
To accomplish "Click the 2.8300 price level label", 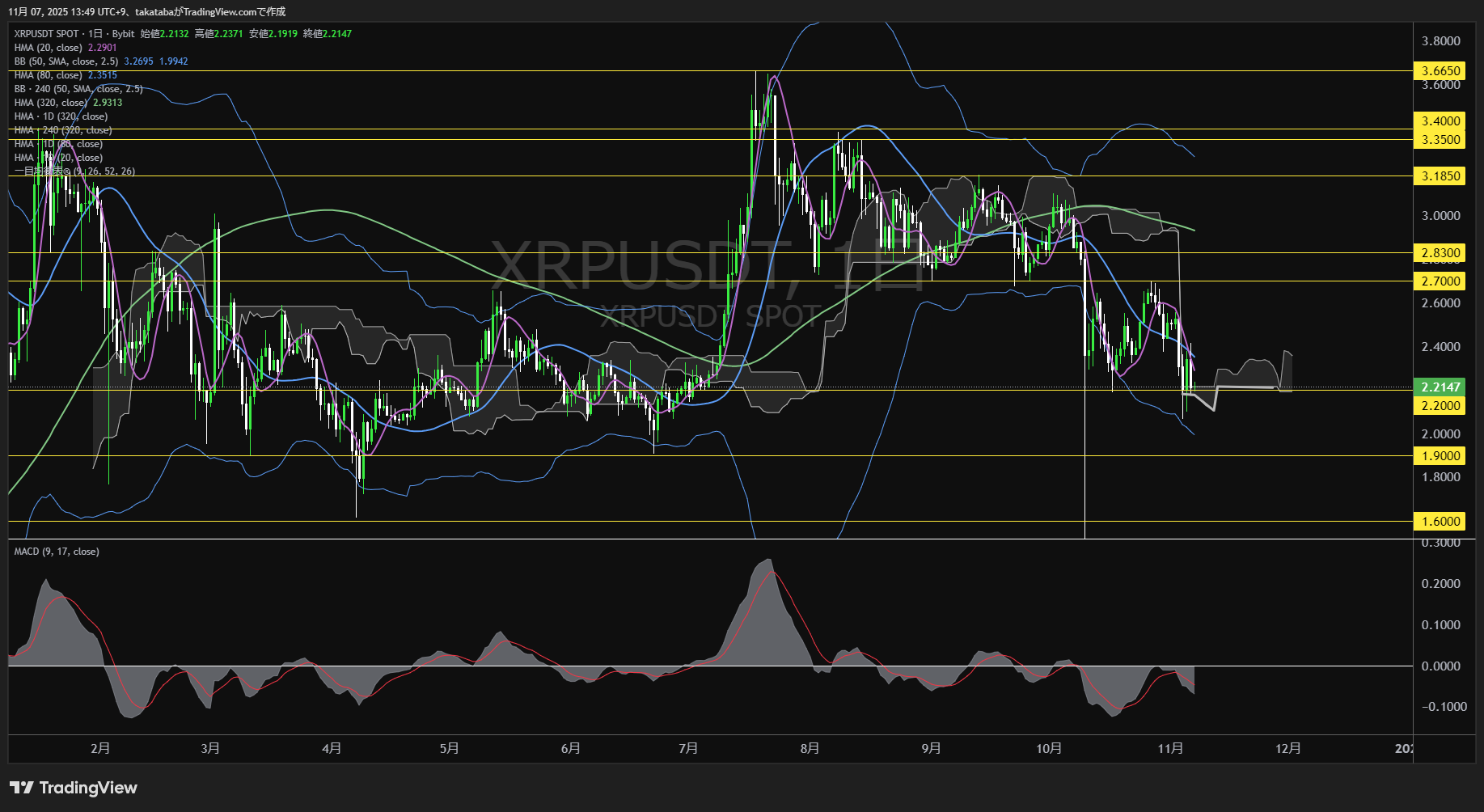I will (1439, 252).
